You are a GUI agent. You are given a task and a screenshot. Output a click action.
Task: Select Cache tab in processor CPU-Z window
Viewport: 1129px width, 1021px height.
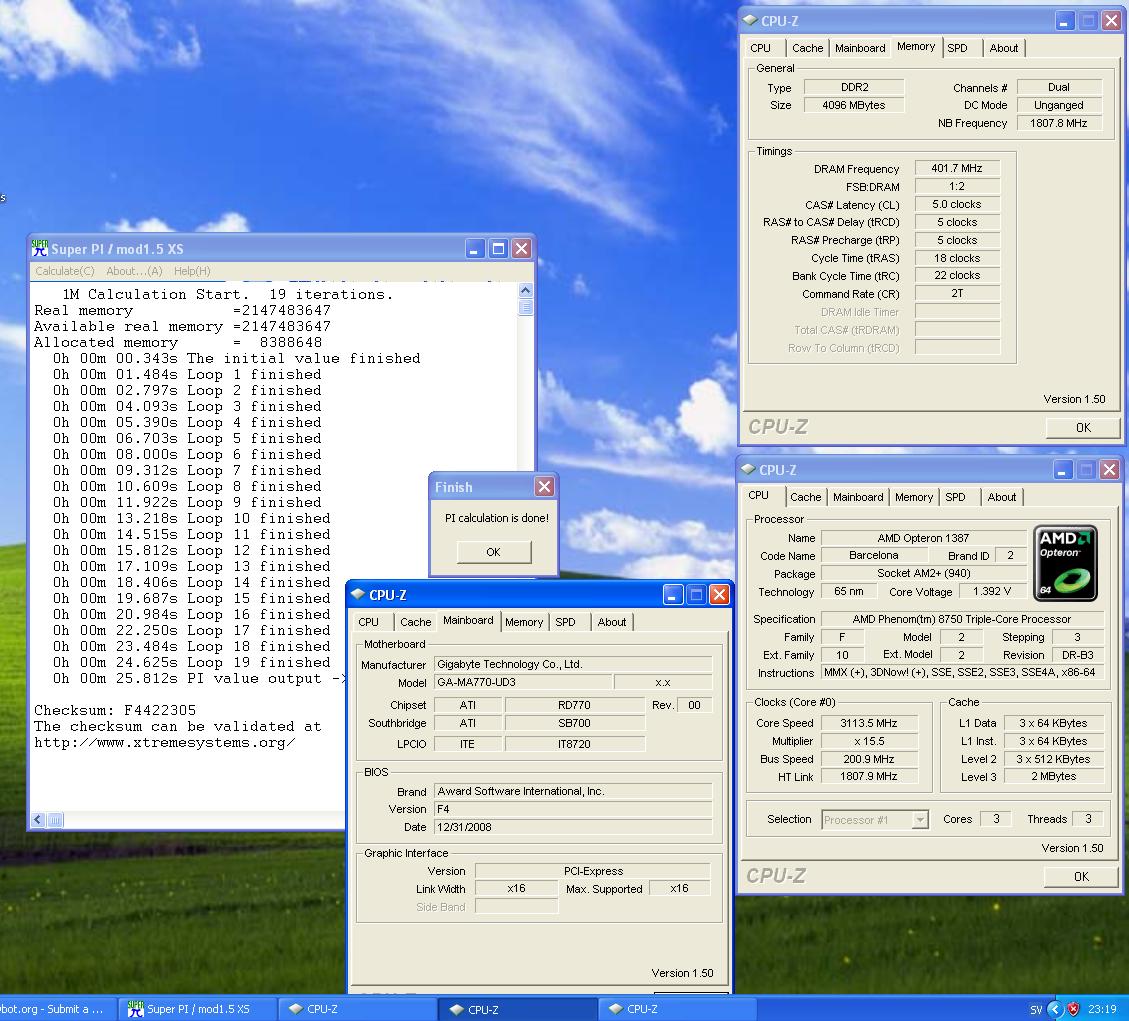tap(805, 497)
